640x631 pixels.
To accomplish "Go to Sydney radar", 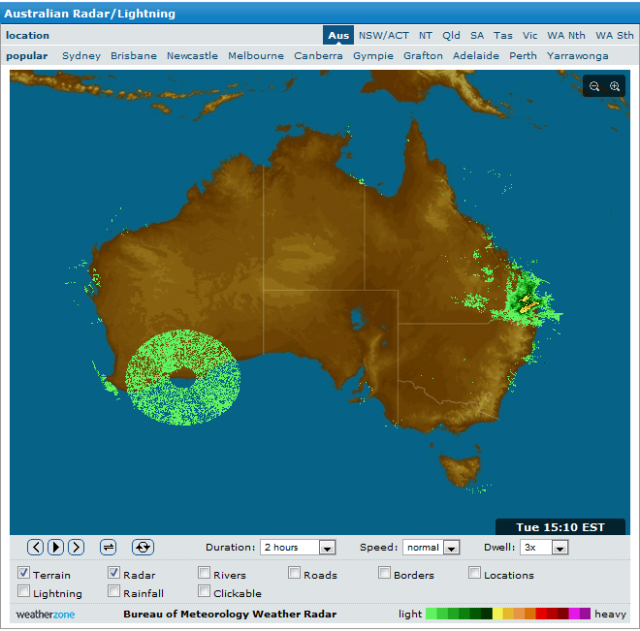I will tap(81, 56).
